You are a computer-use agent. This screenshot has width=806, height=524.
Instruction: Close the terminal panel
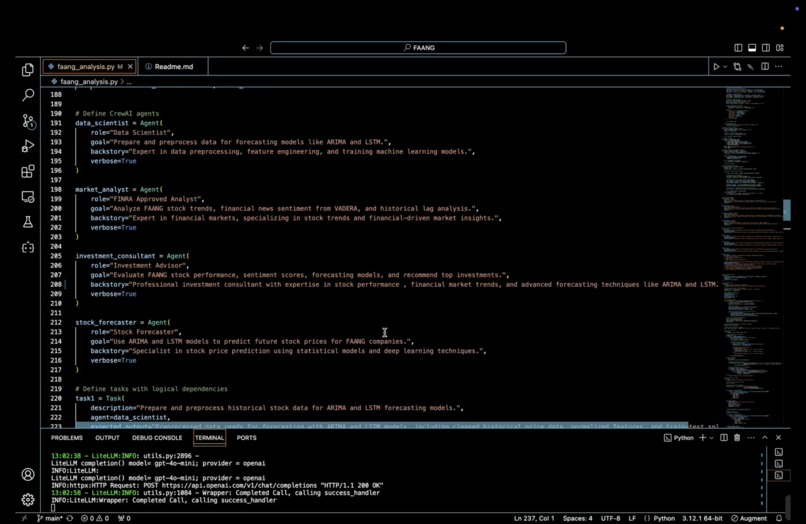[778, 438]
